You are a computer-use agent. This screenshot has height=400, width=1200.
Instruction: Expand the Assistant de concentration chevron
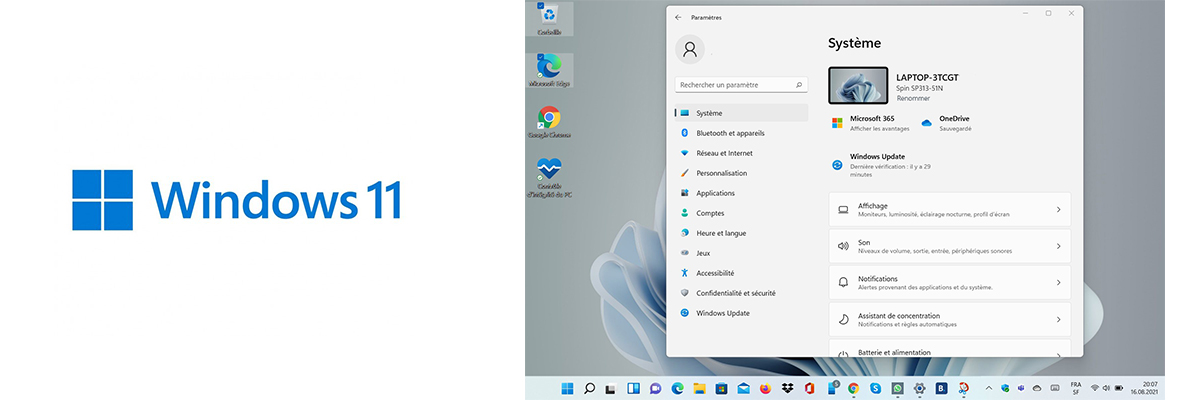tap(1058, 320)
